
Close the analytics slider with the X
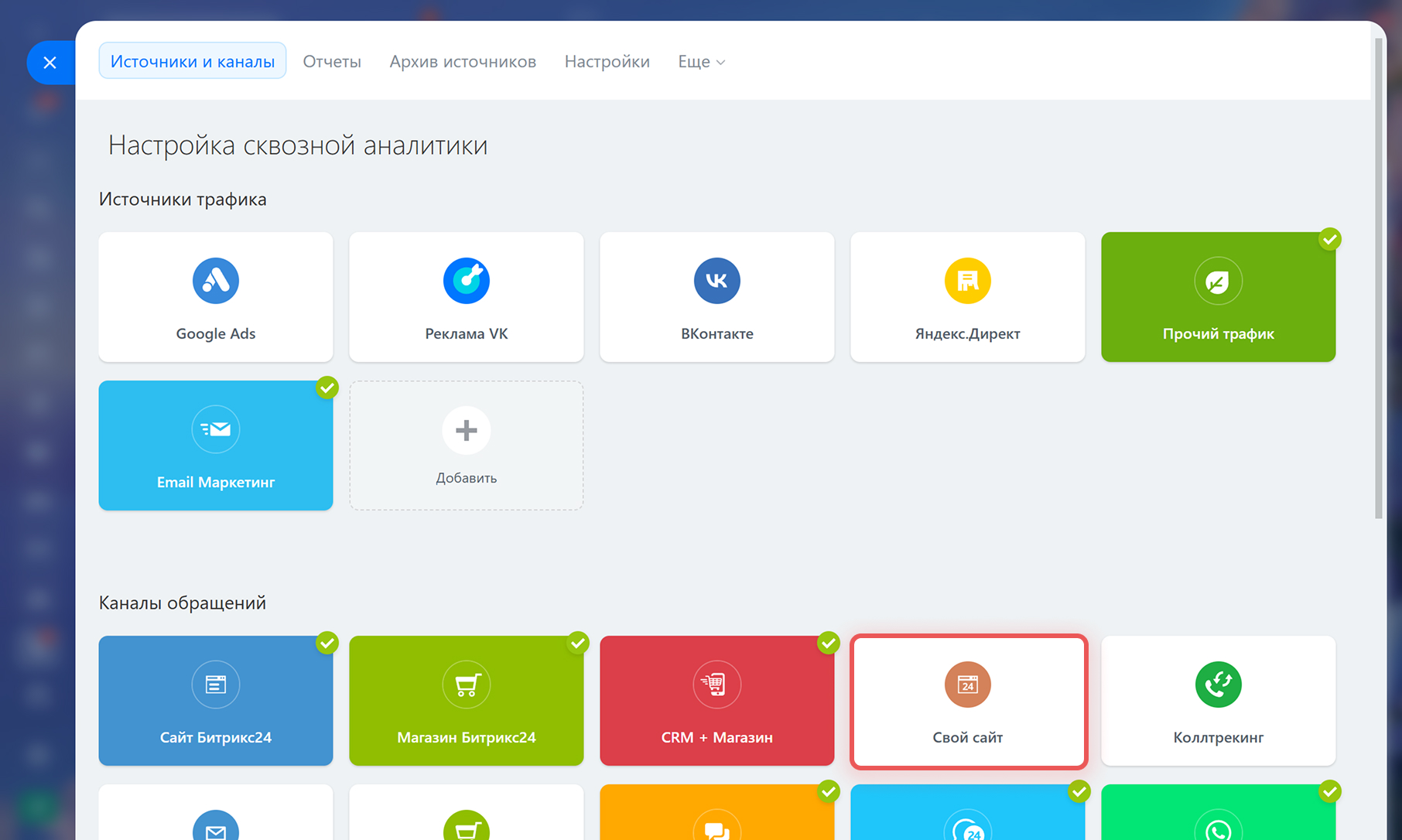50,63
